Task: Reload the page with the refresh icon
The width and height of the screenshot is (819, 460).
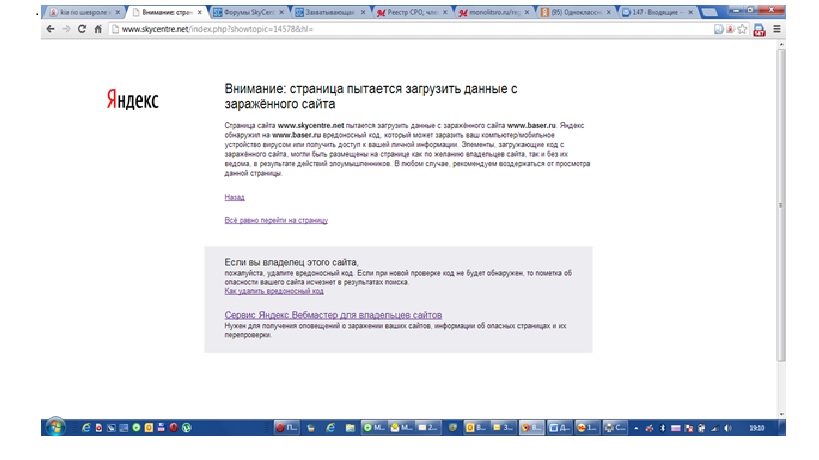Action: point(82,29)
